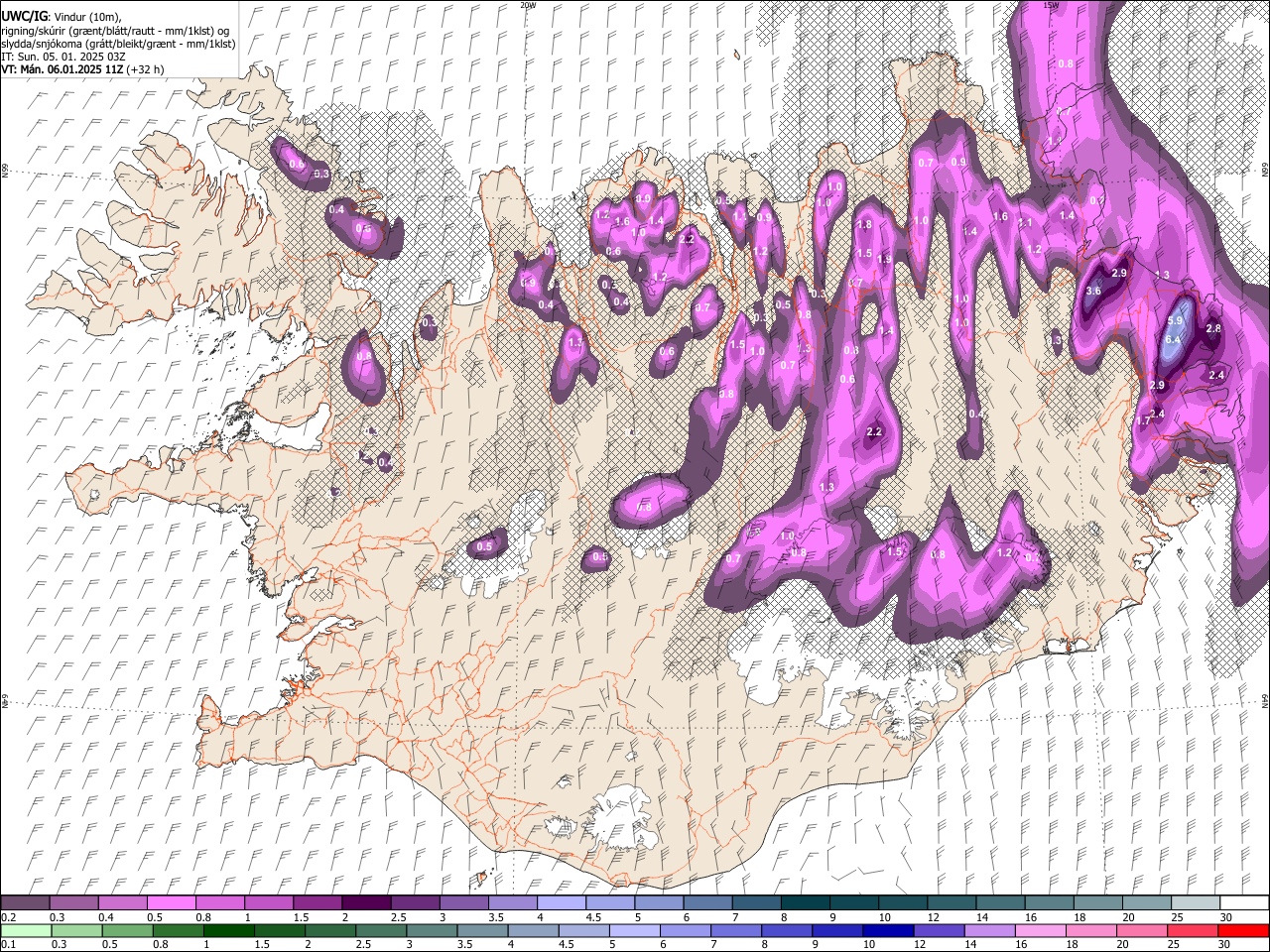Click the 'VT: Mán. 06.01.2025 11Z' valid time

coord(62,69)
